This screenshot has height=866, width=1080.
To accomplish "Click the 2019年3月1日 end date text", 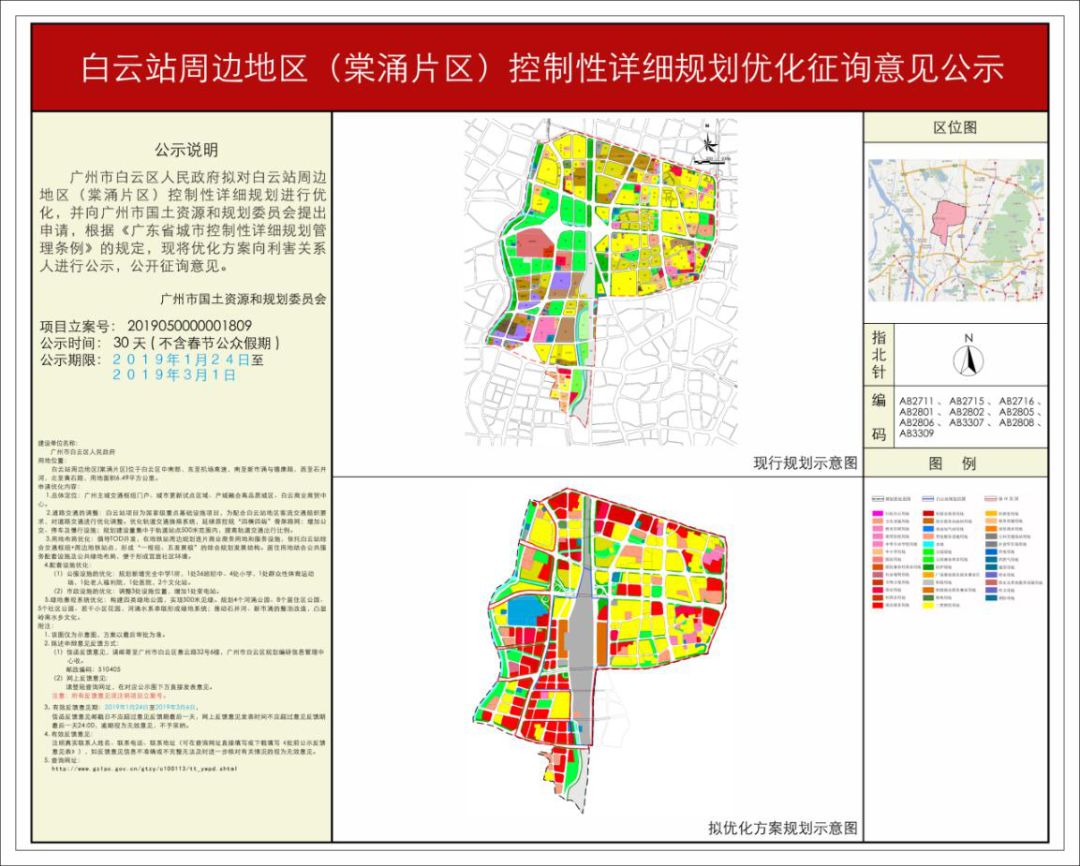I will pyautogui.click(x=174, y=375).
